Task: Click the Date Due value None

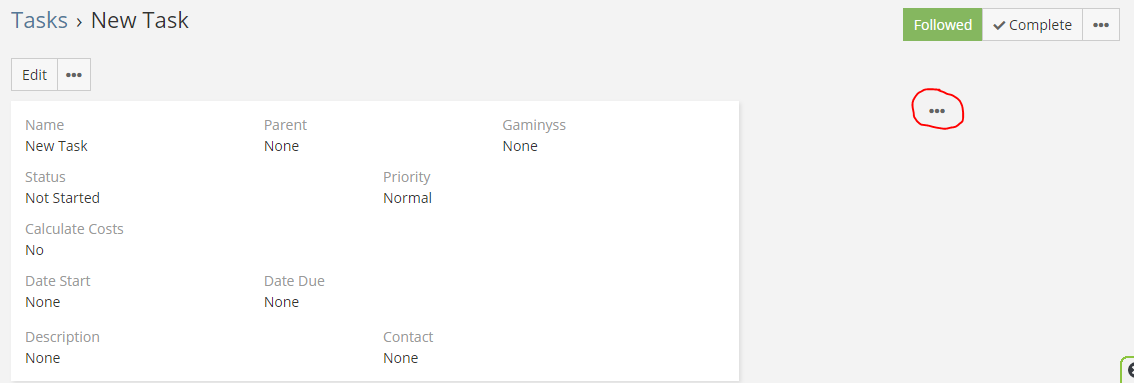Action: tap(281, 302)
